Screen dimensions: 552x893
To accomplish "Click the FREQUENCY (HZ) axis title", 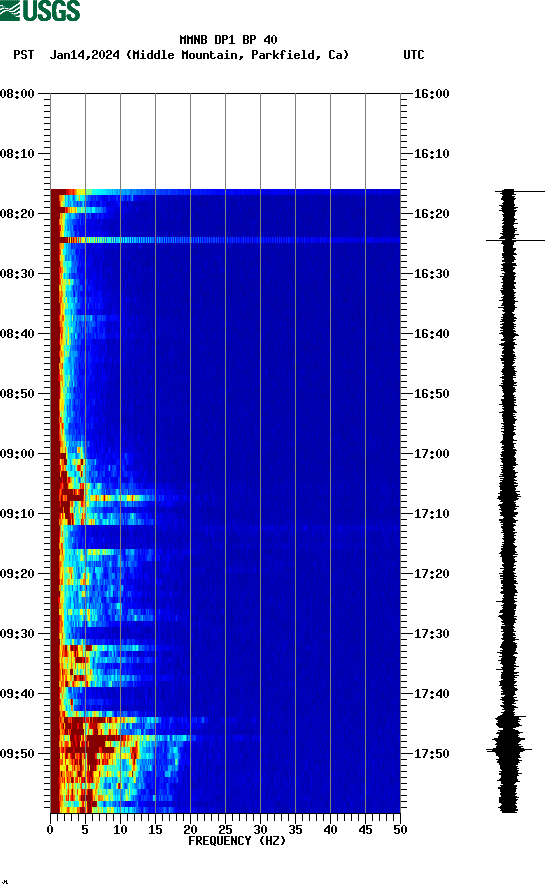I will coord(237,841).
